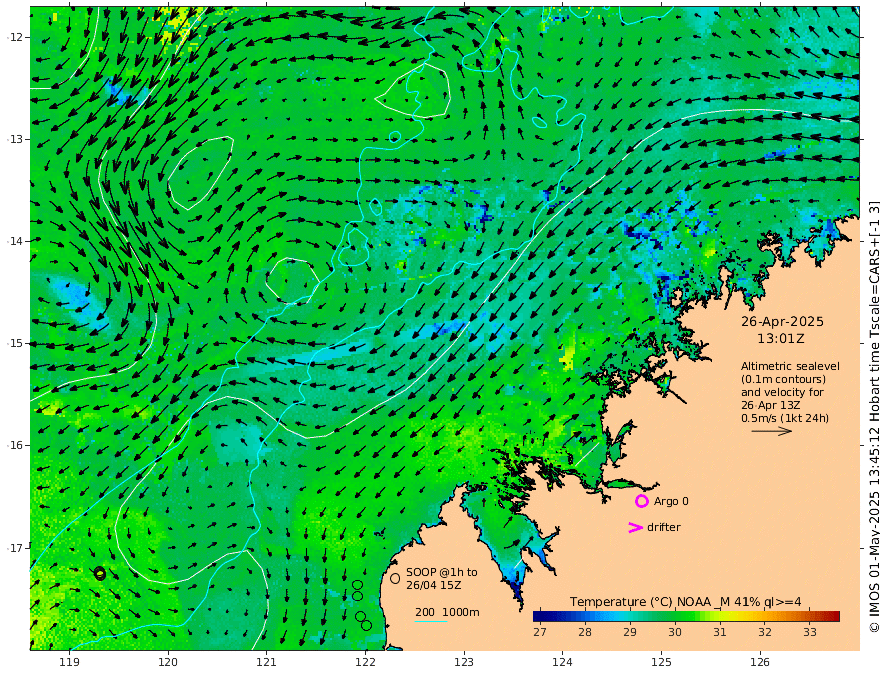Click the 30 value on temperature scale
This screenshot has width=880, height=680.
click(675, 632)
